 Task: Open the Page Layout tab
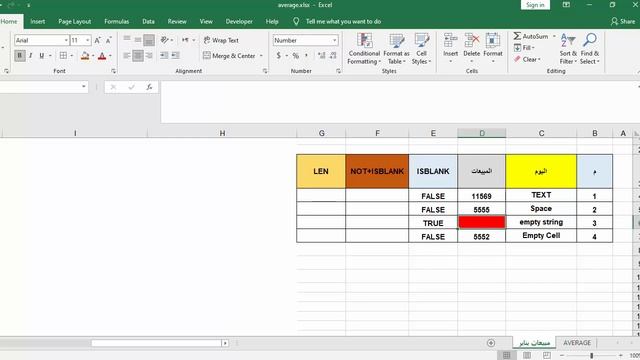point(74,22)
